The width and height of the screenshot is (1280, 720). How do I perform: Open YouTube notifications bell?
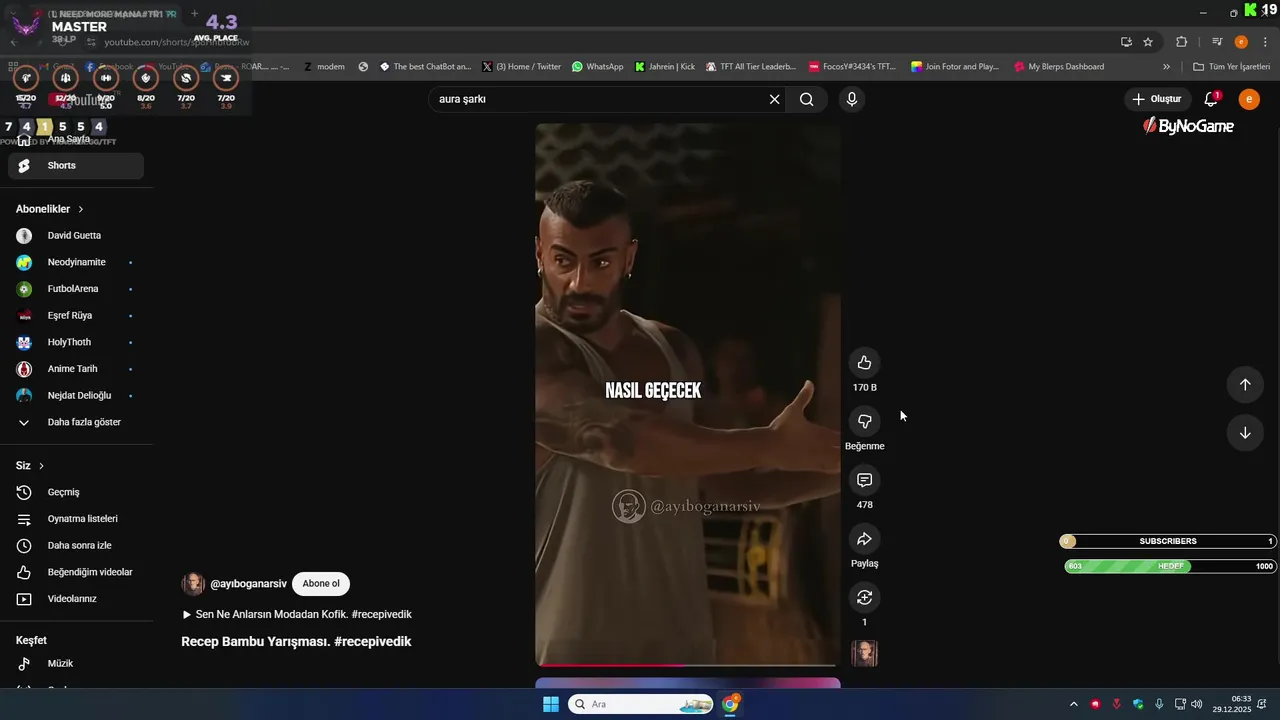tap(1211, 99)
